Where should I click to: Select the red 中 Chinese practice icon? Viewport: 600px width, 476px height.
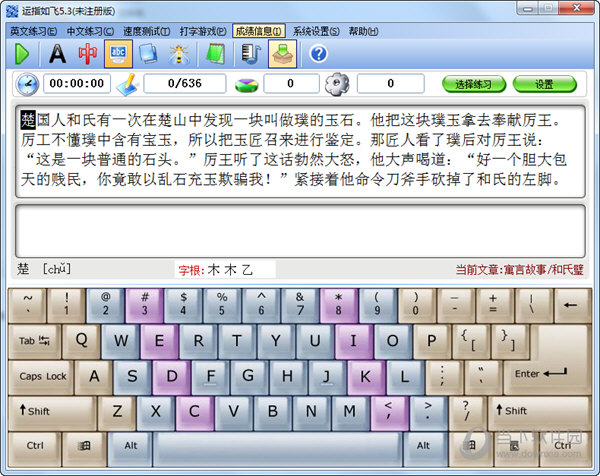tap(88, 54)
